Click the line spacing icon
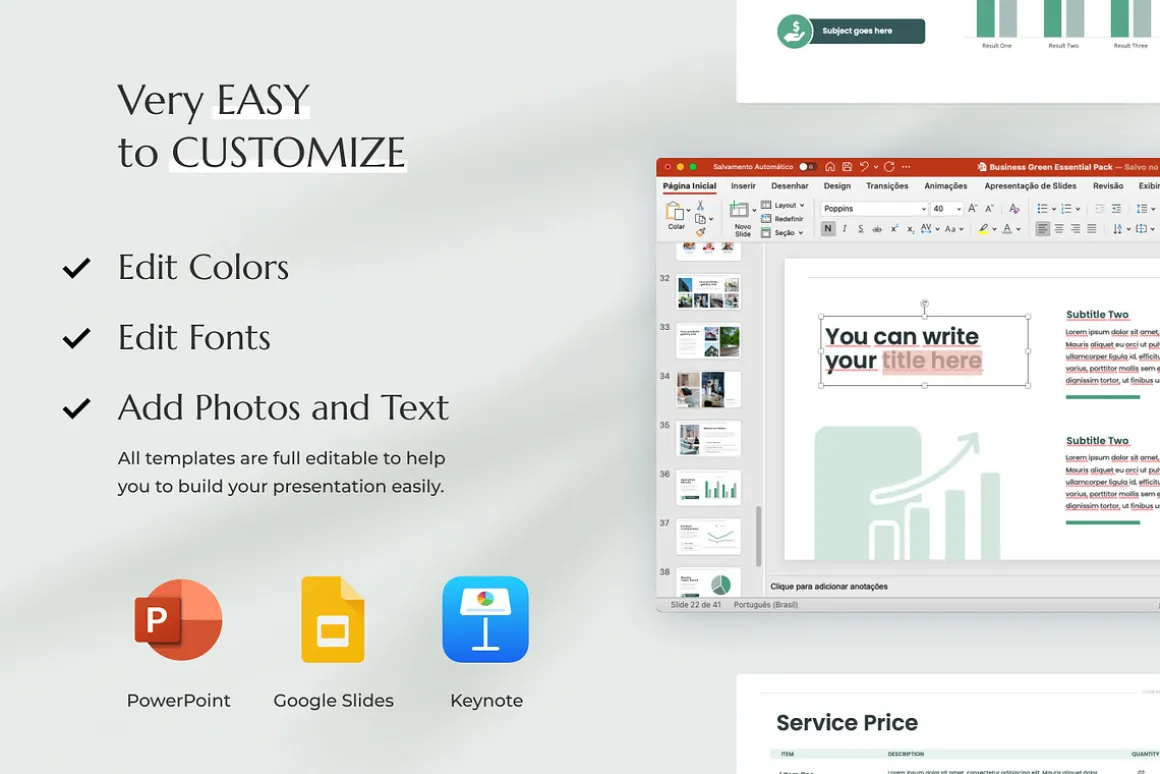 point(1142,209)
